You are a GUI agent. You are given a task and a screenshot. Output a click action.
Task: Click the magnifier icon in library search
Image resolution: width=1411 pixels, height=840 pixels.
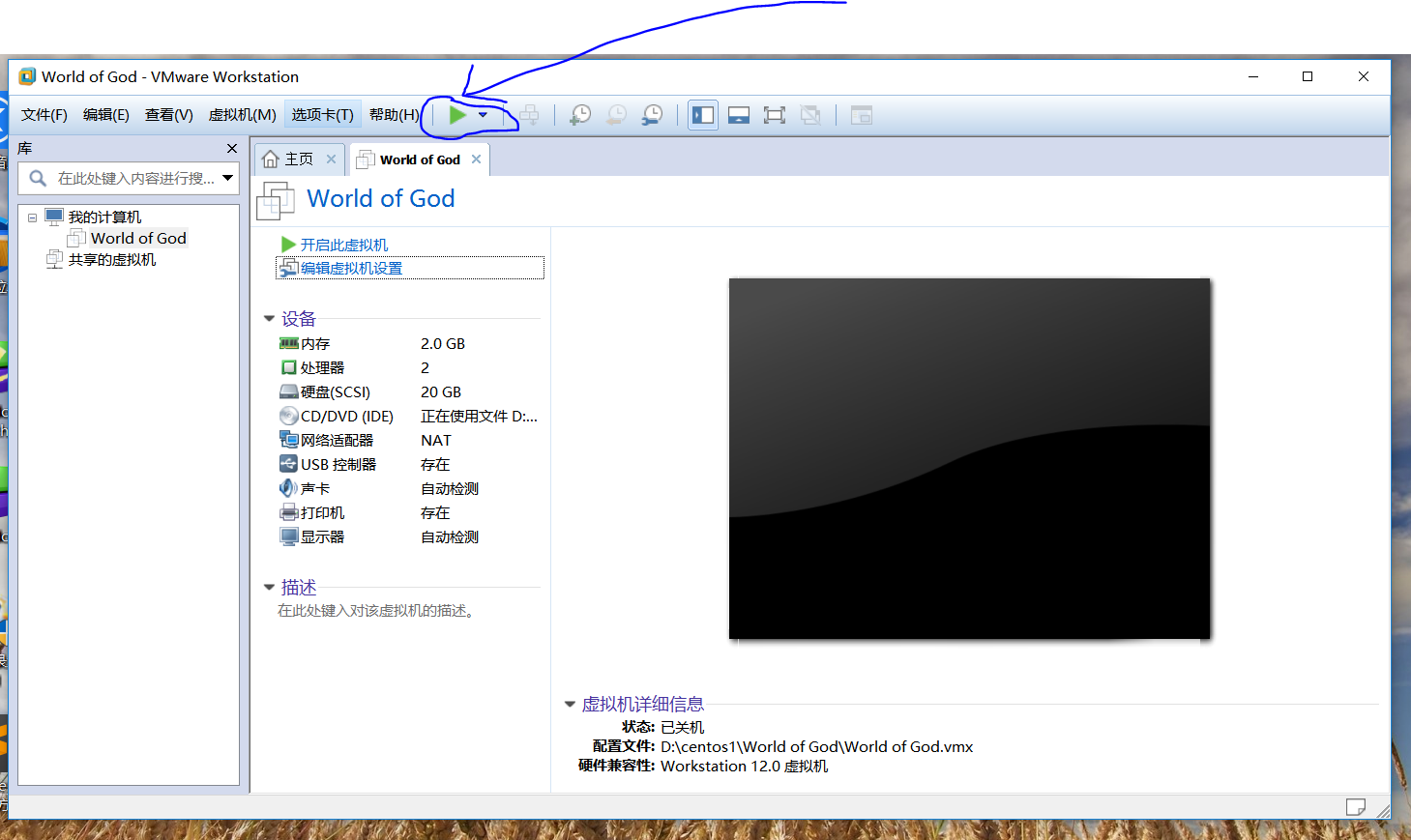point(38,178)
